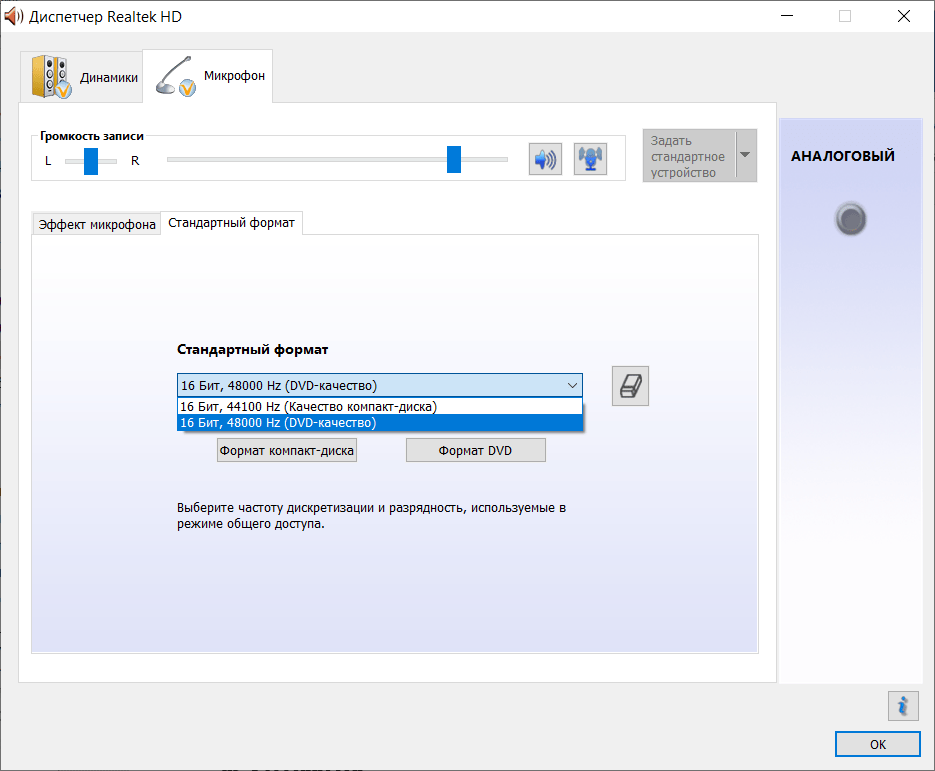
Task: Click the eraser icon to reset format
Action: click(x=630, y=386)
